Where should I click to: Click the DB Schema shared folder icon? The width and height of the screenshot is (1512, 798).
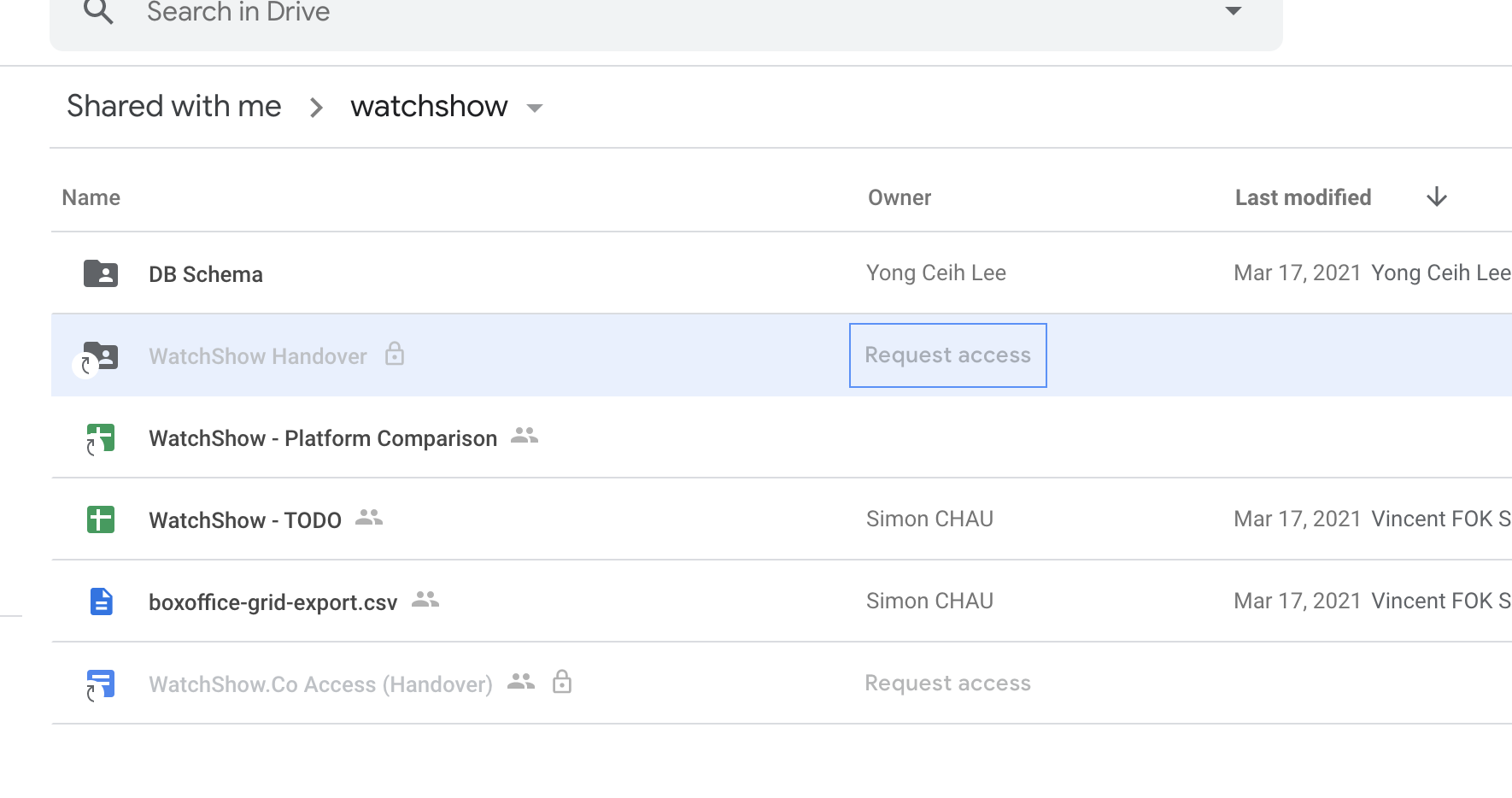click(101, 273)
